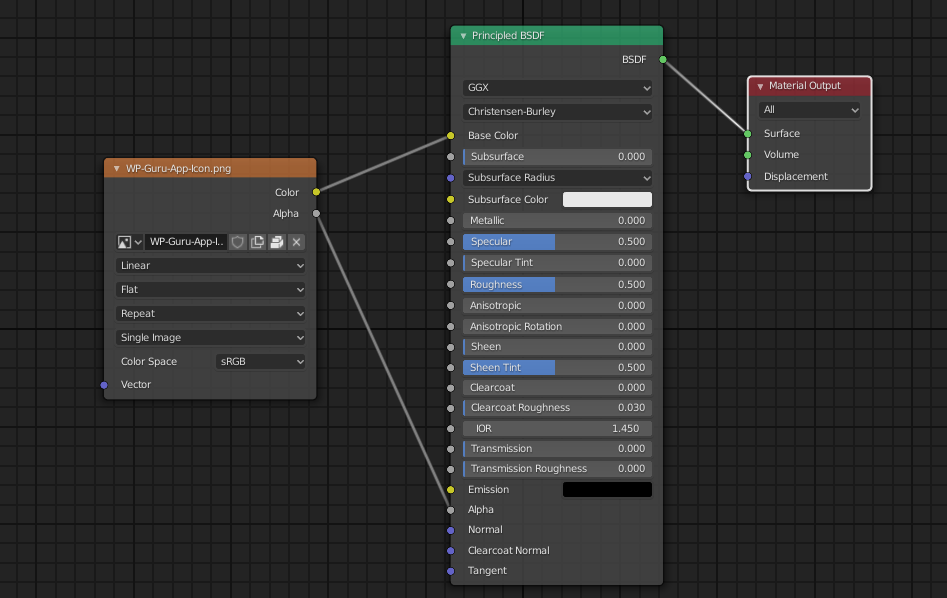Create a copy of the image datablock

(x=257, y=241)
